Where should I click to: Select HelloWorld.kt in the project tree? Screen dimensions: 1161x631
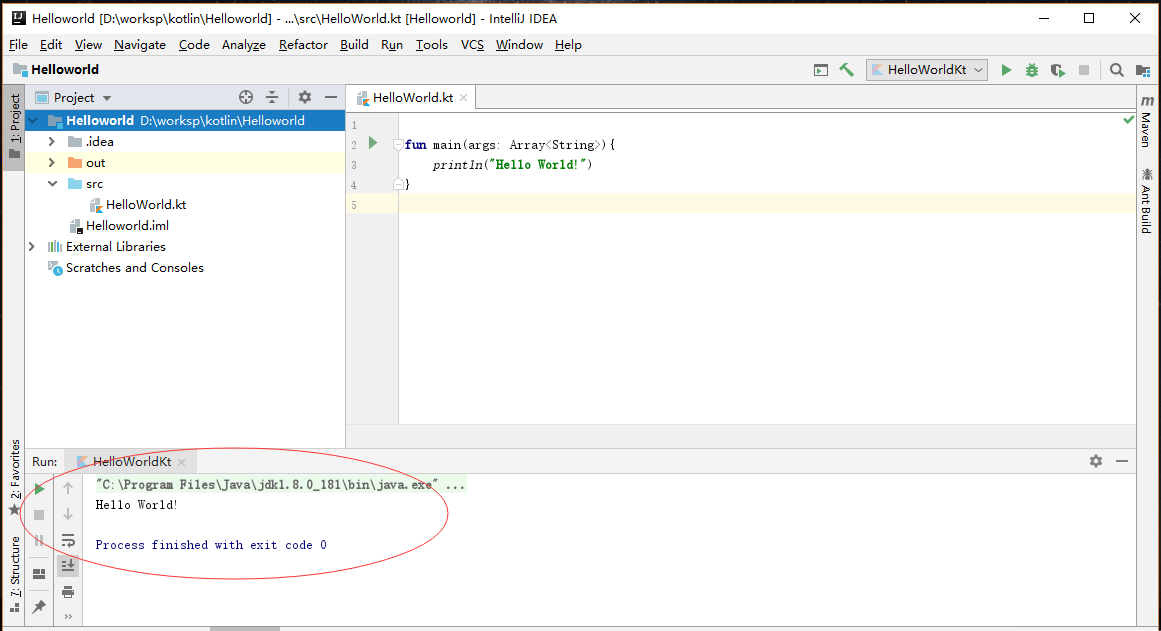(x=146, y=204)
